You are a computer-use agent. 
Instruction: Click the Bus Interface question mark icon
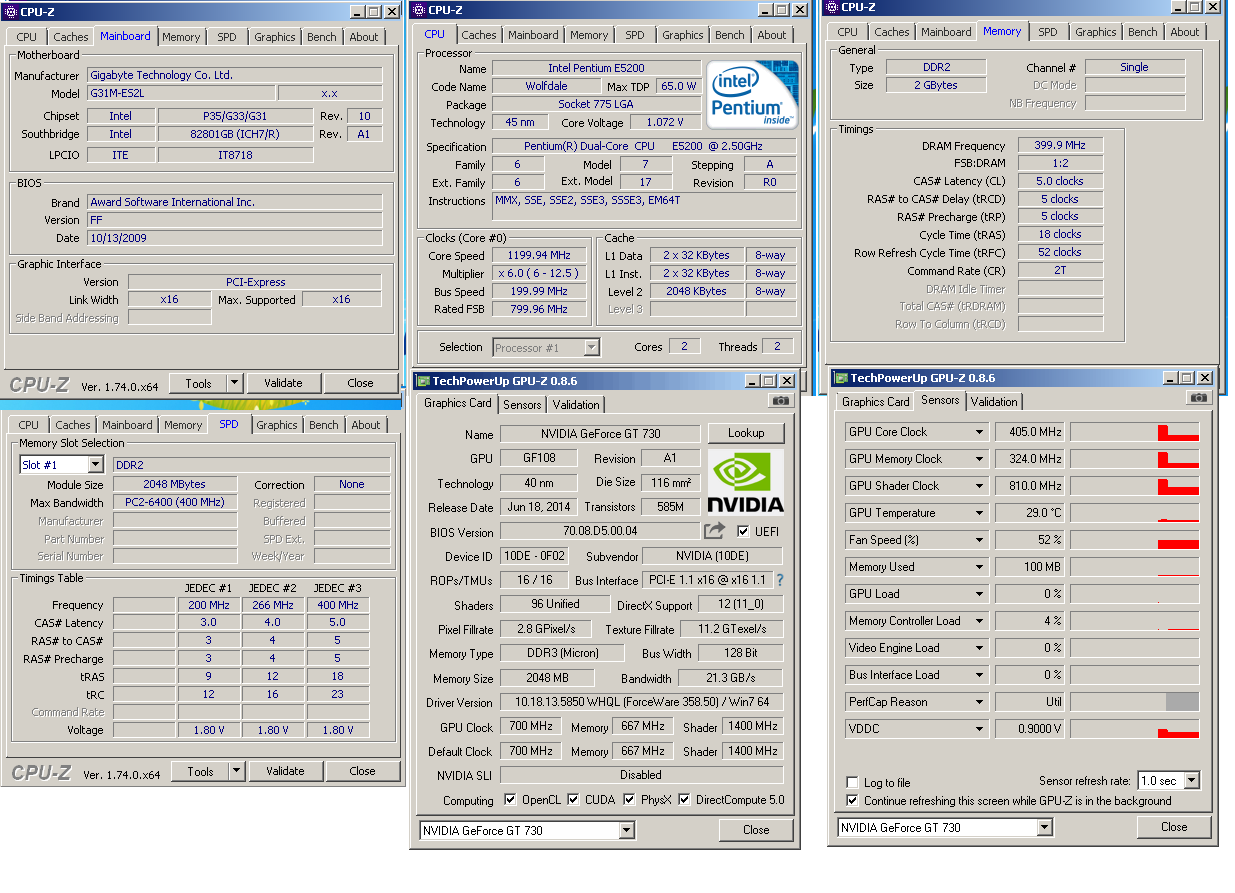click(x=780, y=580)
